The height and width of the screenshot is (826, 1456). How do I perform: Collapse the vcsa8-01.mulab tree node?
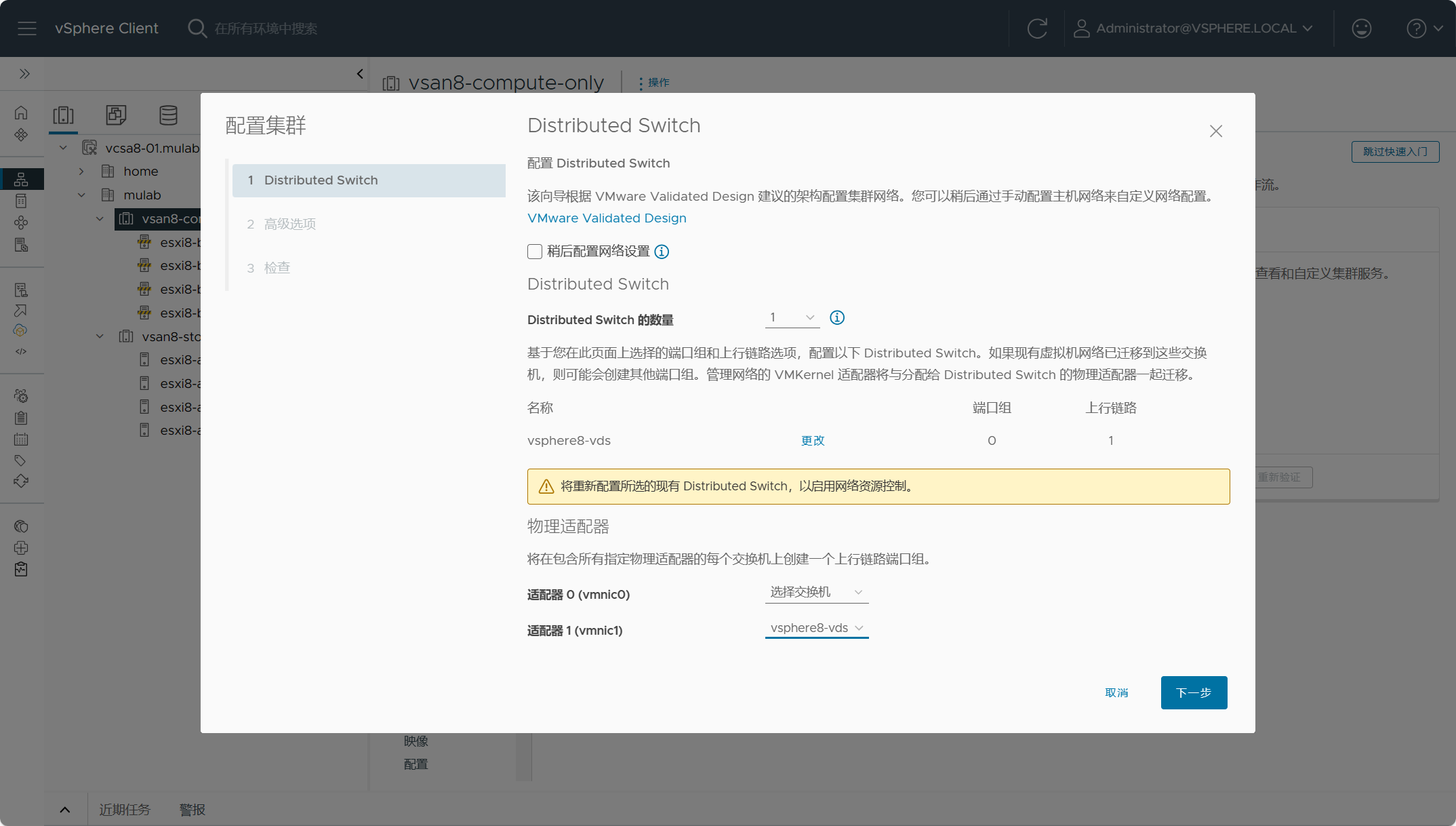point(63,148)
